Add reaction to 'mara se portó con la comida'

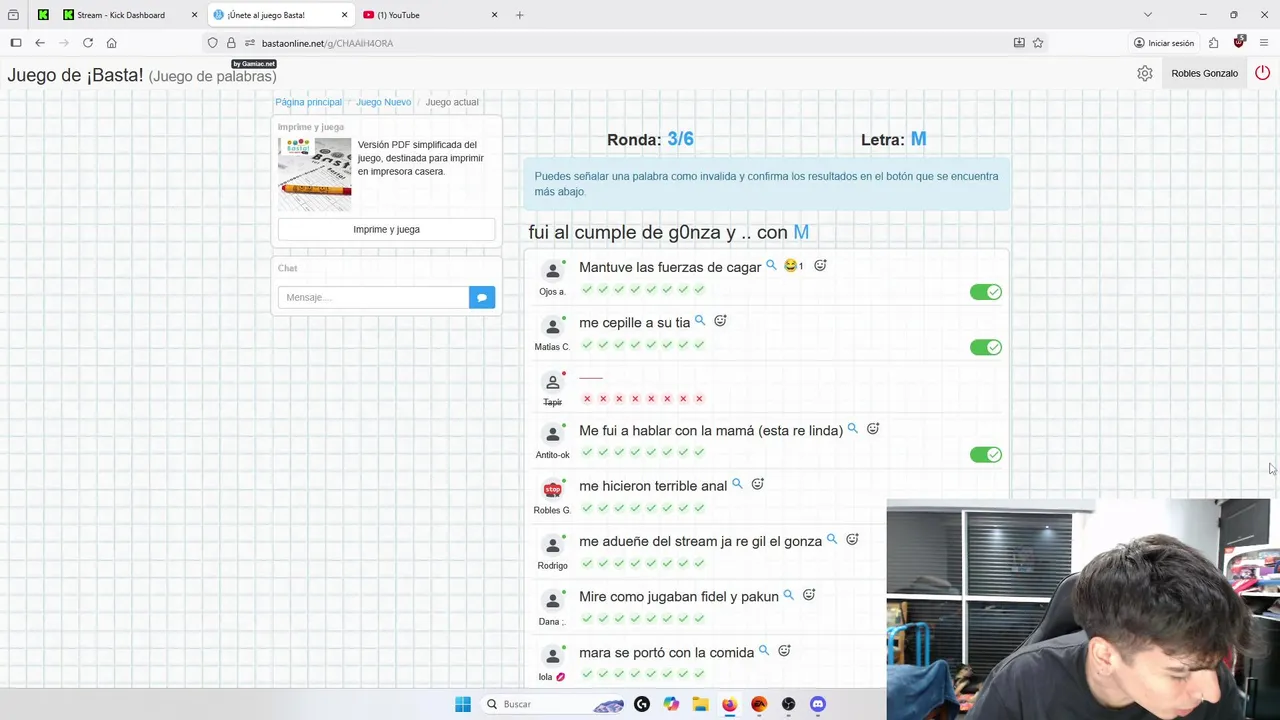coord(784,651)
